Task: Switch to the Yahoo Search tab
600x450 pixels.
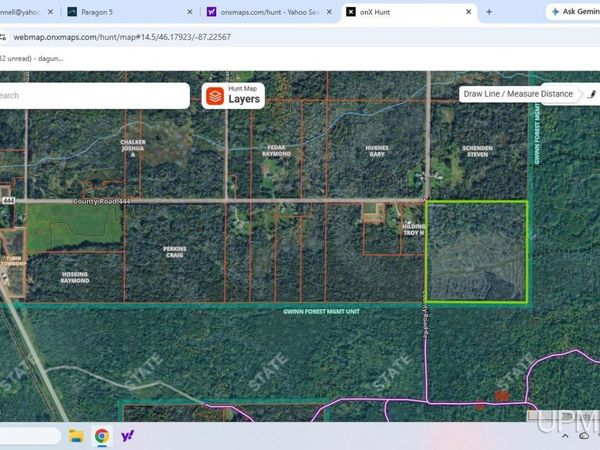Action: (x=269, y=12)
